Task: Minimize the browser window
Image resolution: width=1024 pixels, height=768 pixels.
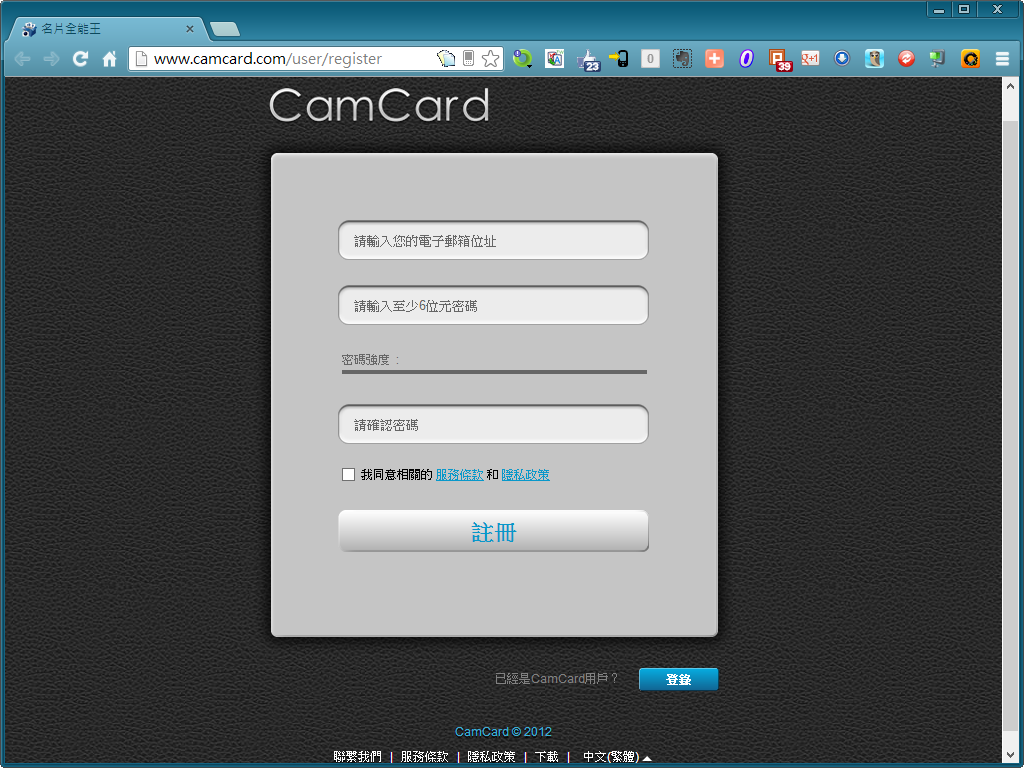Action: [x=939, y=9]
